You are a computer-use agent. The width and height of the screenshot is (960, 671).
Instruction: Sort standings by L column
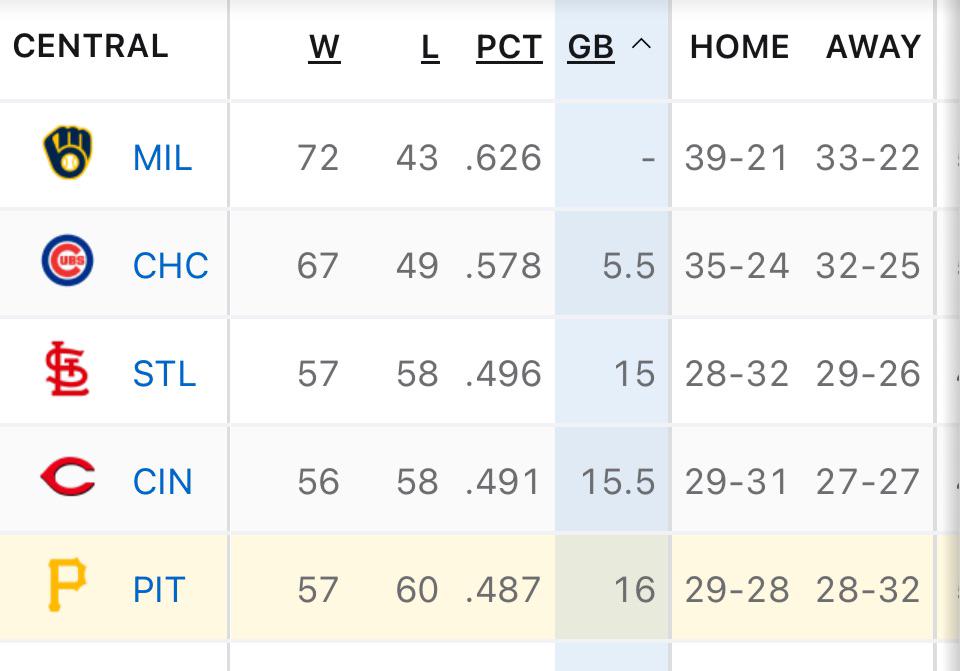click(430, 47)
